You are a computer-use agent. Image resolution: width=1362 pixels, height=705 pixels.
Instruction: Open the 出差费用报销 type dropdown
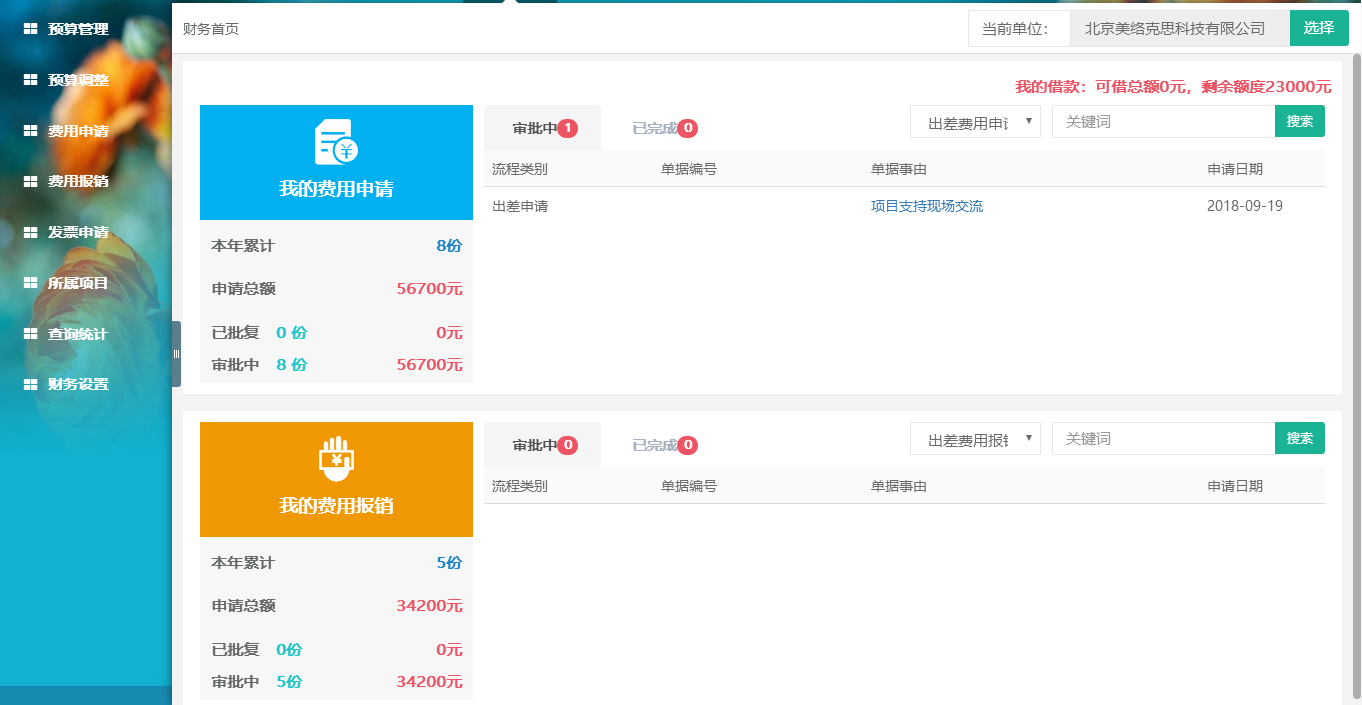(975, 439)
